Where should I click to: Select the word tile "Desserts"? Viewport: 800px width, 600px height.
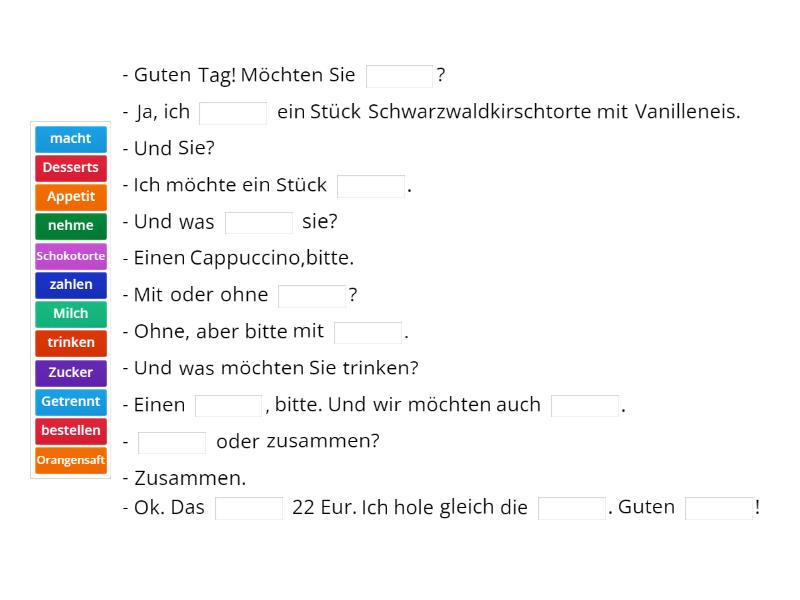tap(70, 168)
